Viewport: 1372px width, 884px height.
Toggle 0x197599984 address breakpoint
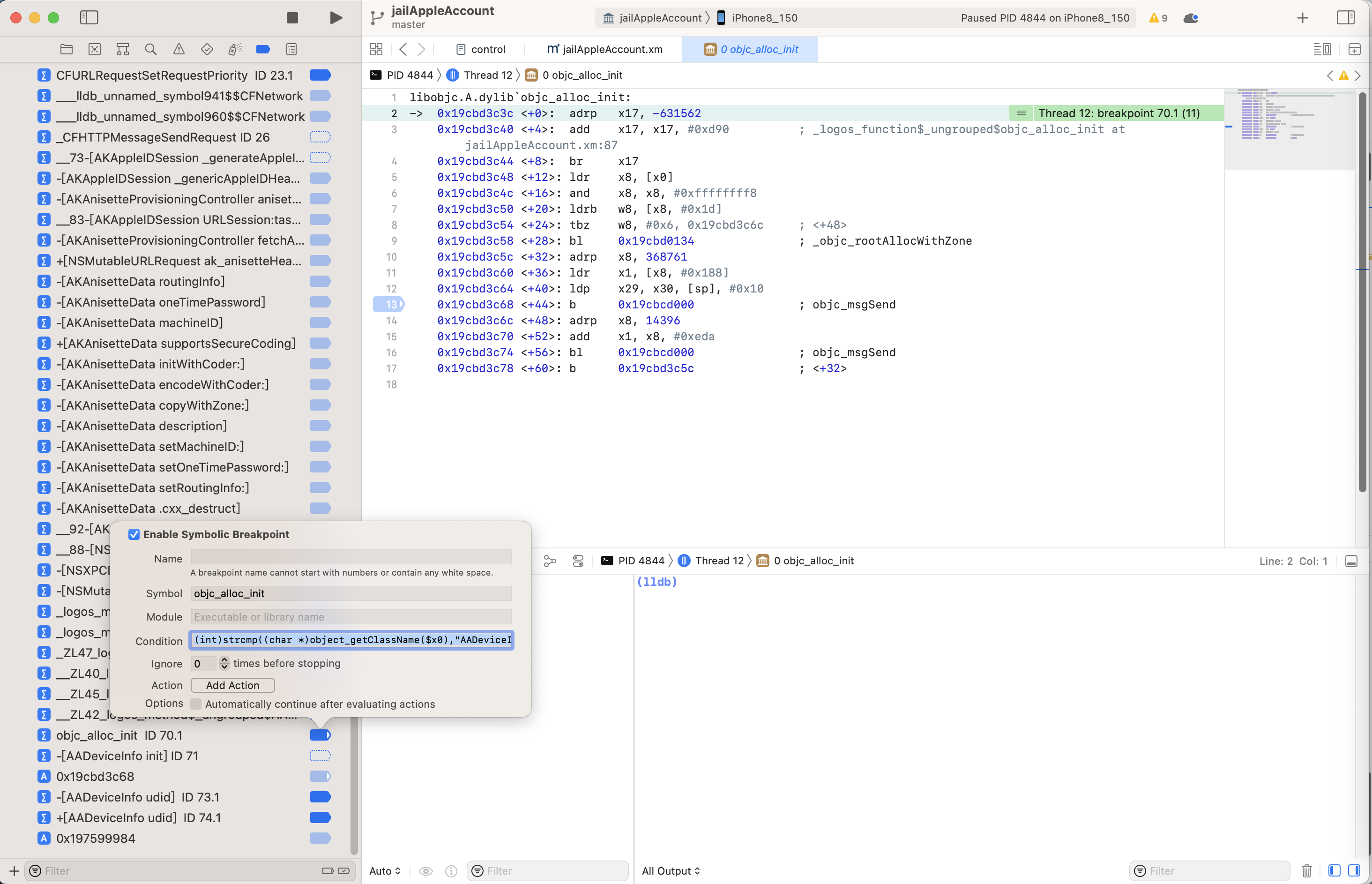tap(321, 838)
